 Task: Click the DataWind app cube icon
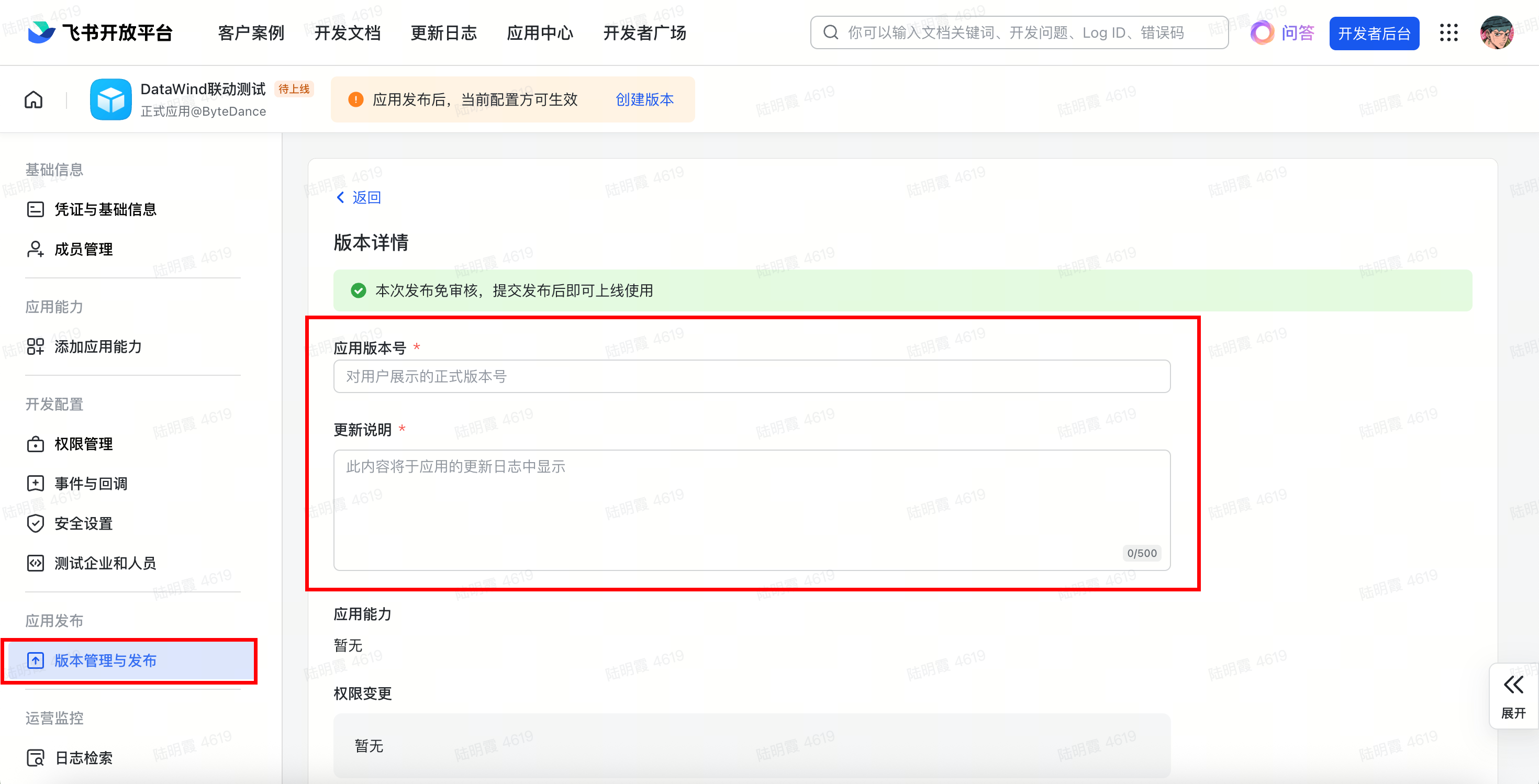coord(110,99)
